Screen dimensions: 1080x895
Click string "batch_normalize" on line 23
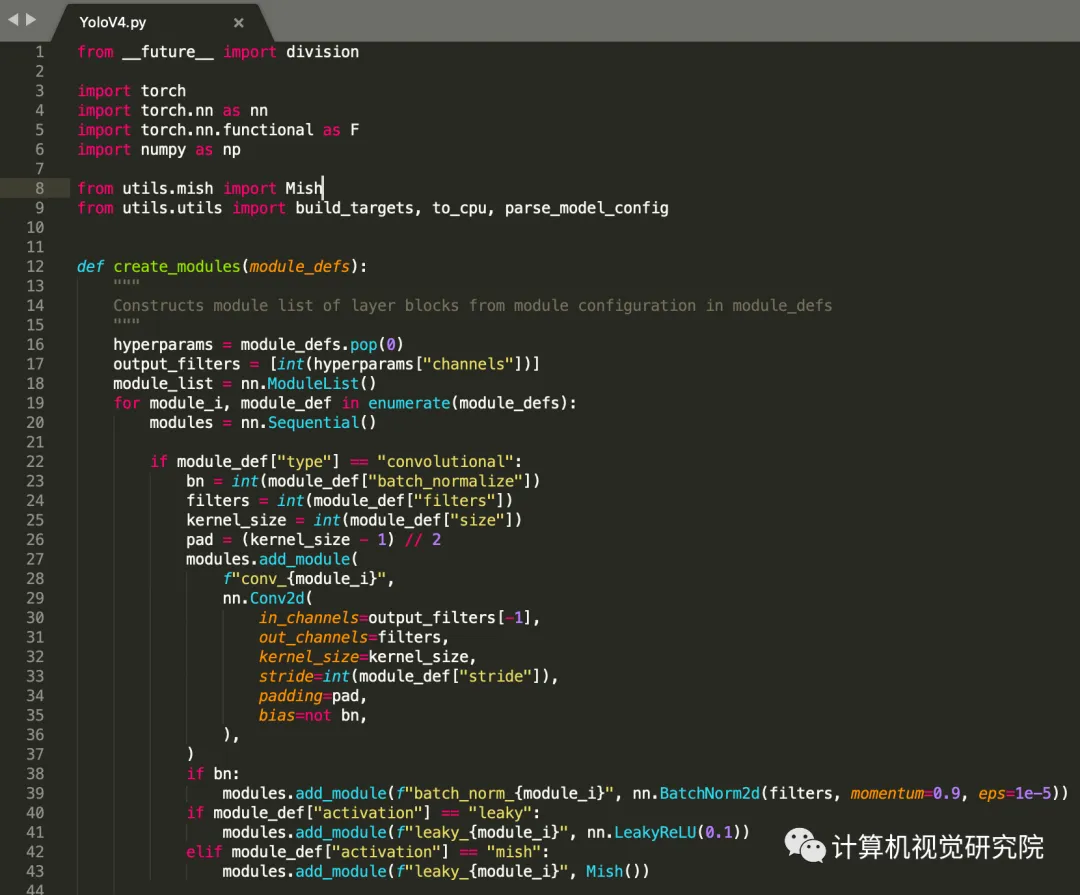click(446, 481)
